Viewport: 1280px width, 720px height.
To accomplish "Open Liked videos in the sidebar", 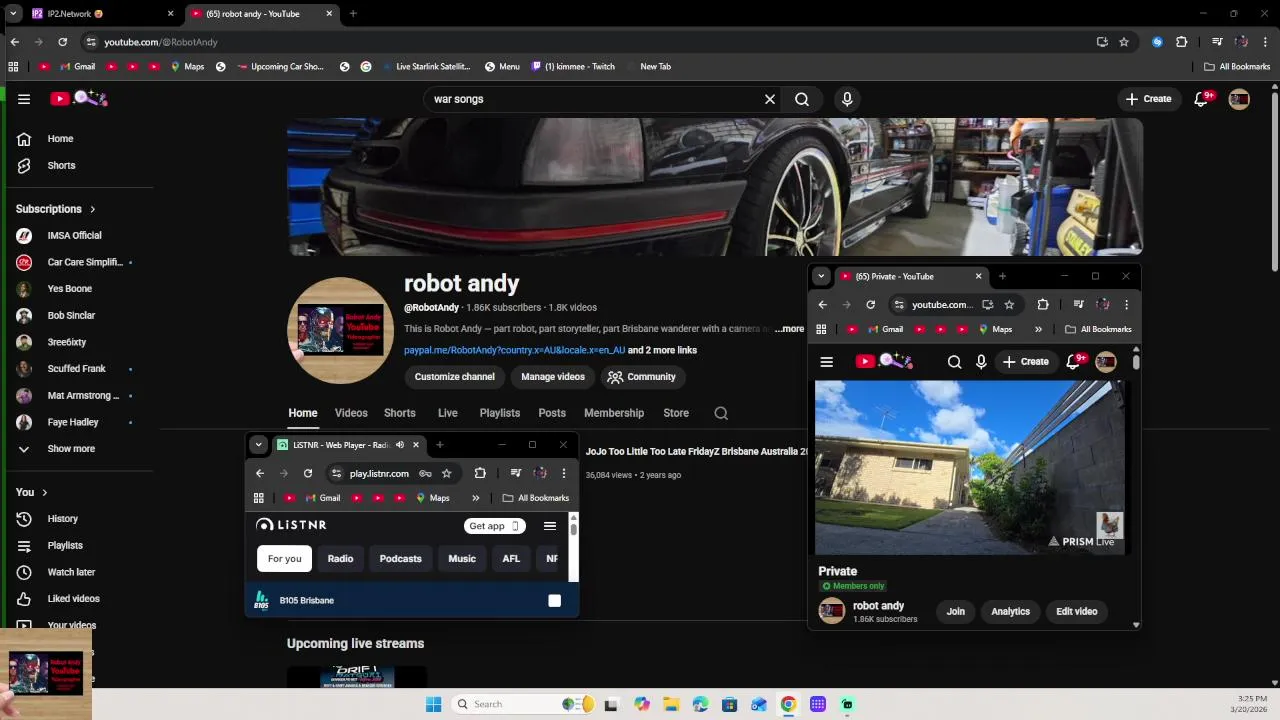I will [73, 599].
